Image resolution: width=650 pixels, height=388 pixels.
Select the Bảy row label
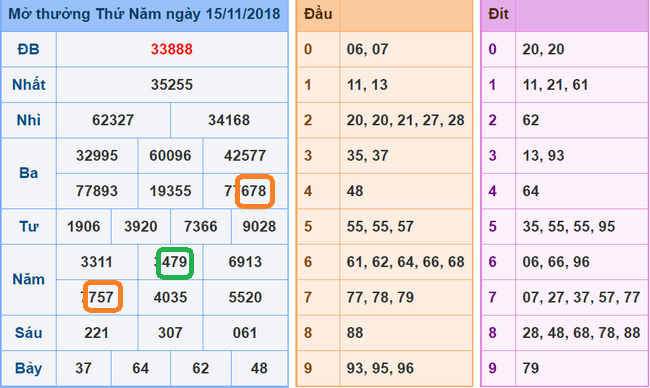tap(29, 369)
